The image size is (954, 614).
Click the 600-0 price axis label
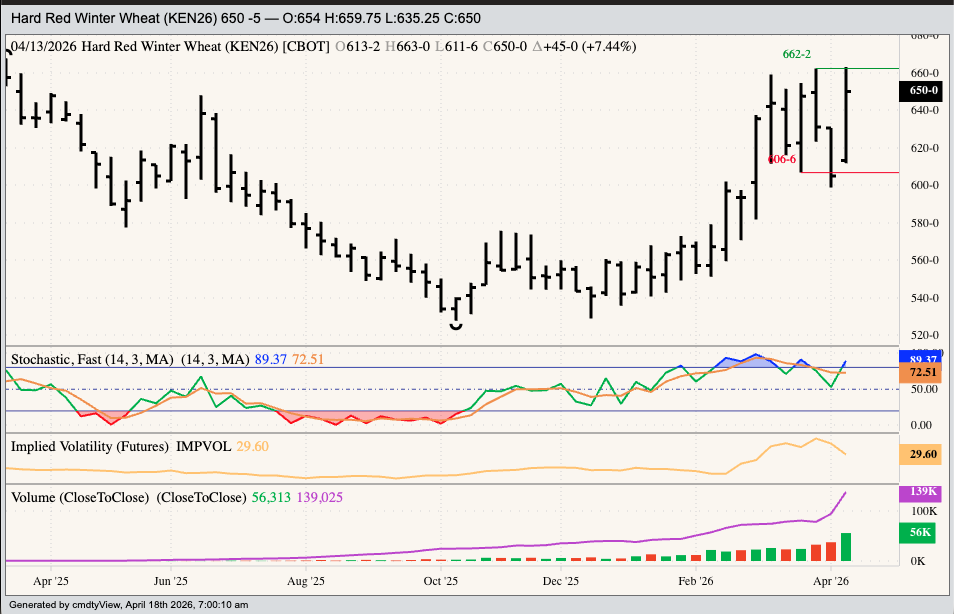[x=924, y=185]
